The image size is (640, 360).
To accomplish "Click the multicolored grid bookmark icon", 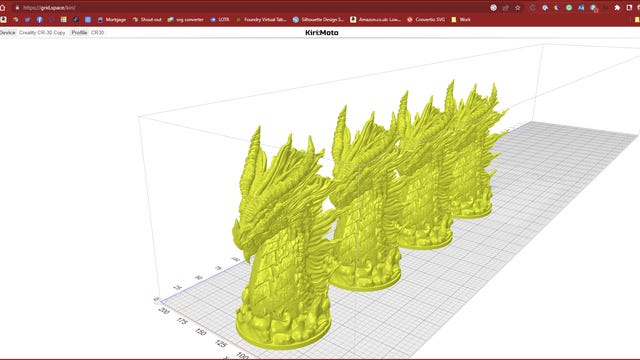I will (x=64, y=20).
